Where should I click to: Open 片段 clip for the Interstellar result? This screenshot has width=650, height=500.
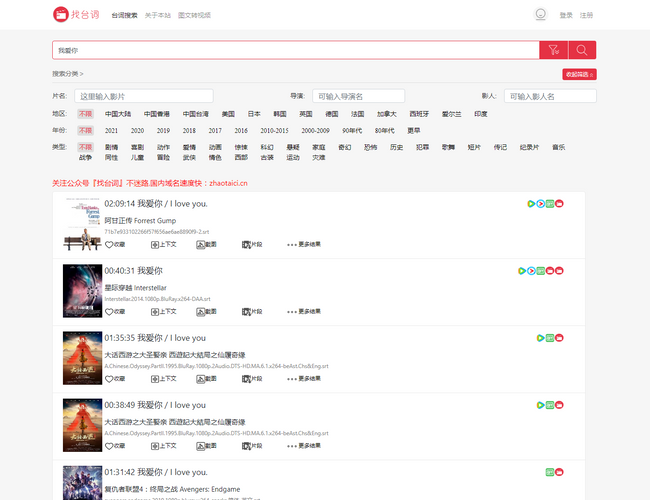click(x=252, y=311)
